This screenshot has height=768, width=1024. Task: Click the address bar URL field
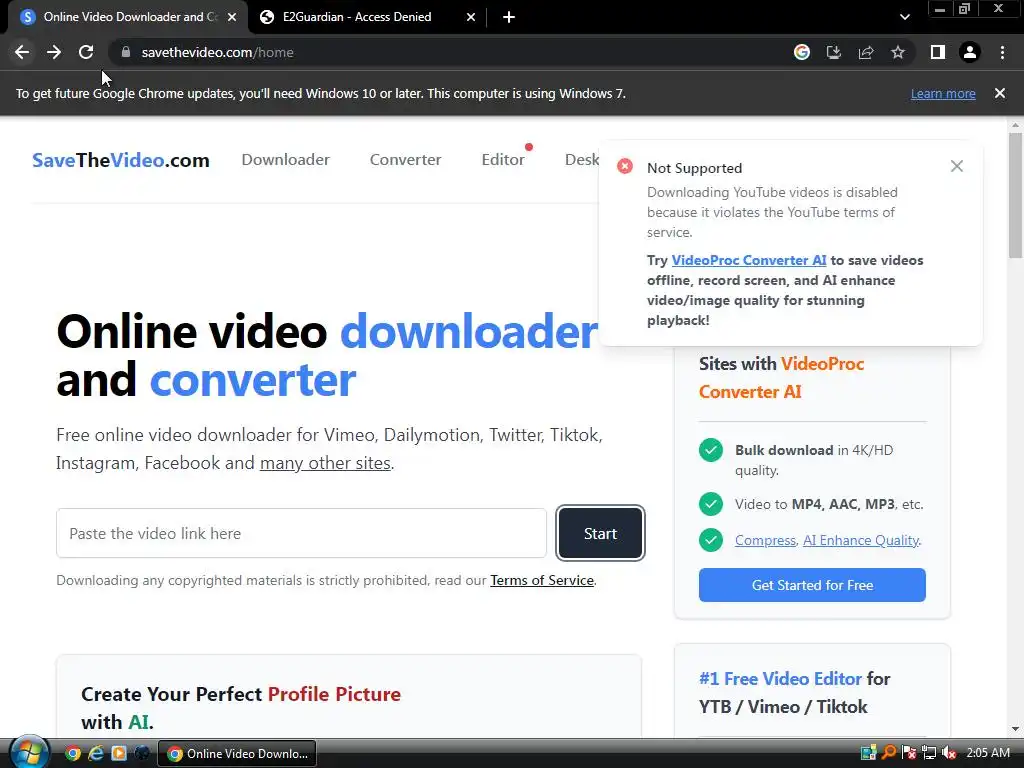tap(451, 52)
